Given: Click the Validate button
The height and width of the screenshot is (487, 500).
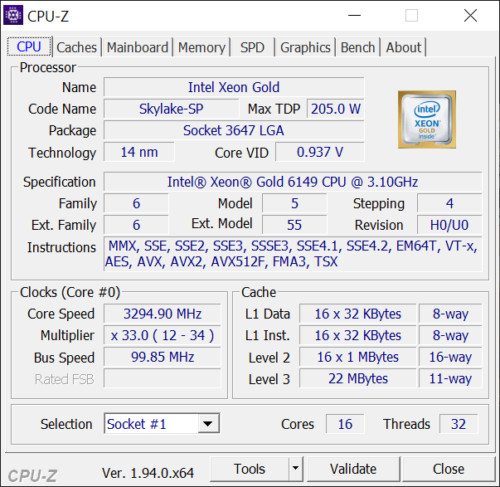Looking at the screenshot, I should point(353,469).
